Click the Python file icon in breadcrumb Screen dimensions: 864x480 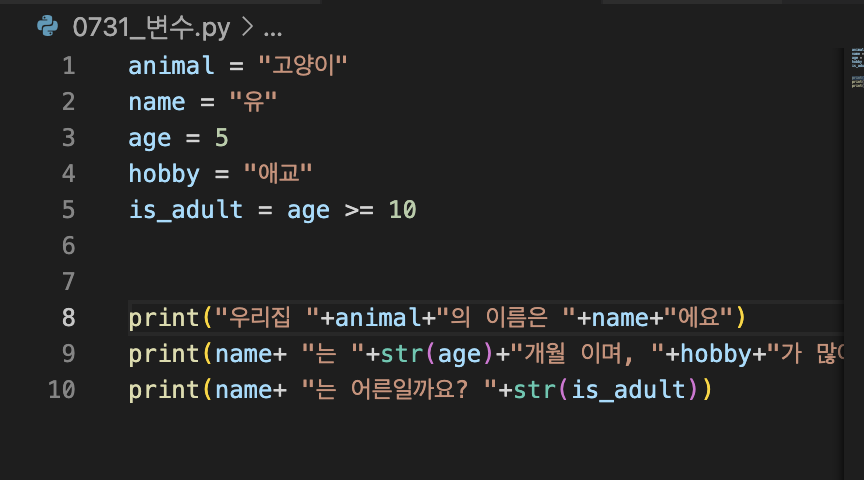pyautogui.click(x=47, y=26)
